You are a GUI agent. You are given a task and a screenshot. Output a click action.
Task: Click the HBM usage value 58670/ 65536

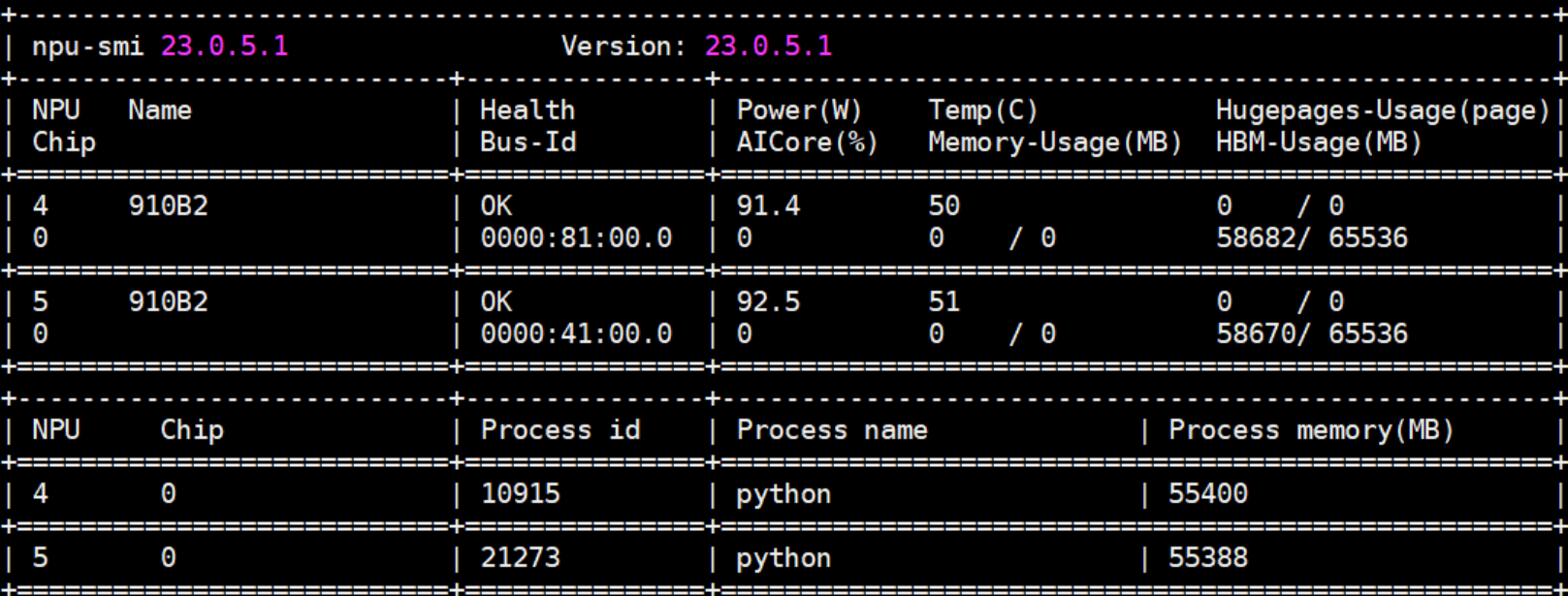[1311, 333]
